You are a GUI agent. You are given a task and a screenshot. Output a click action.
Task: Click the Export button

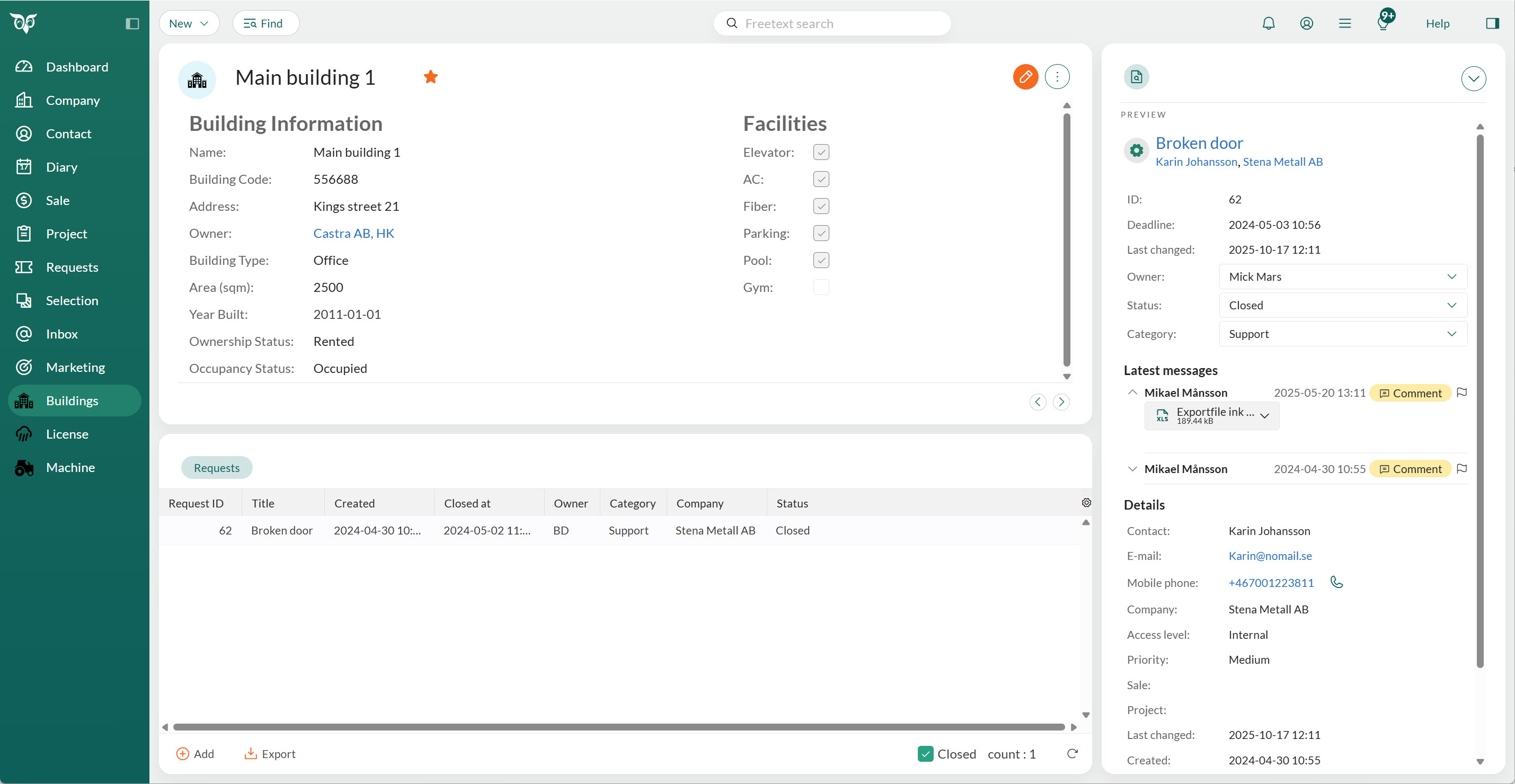click(270, 753)
